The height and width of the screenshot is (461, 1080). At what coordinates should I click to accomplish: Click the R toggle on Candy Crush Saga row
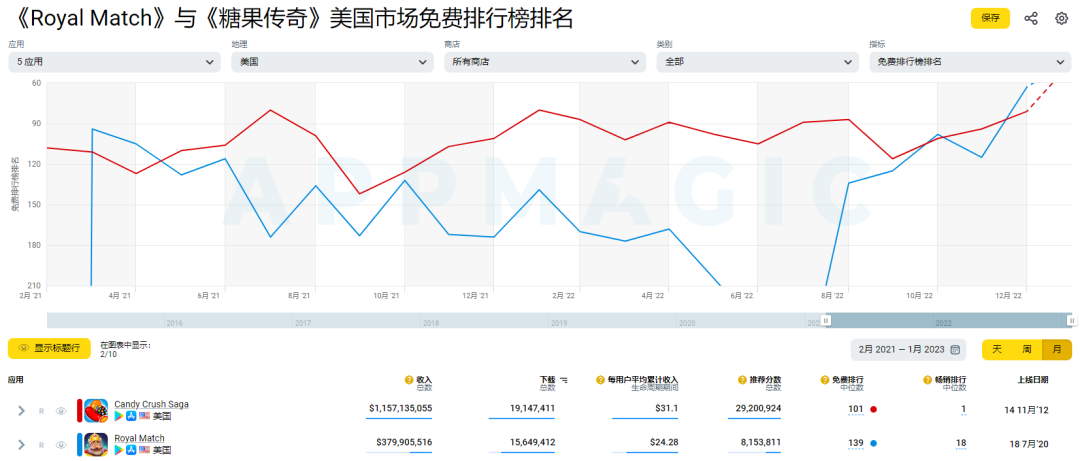41,411
